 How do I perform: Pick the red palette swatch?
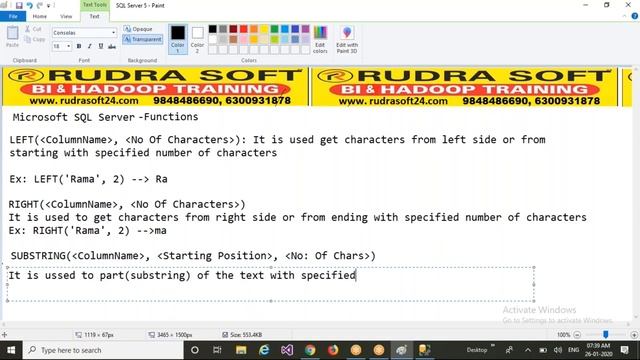244,29
